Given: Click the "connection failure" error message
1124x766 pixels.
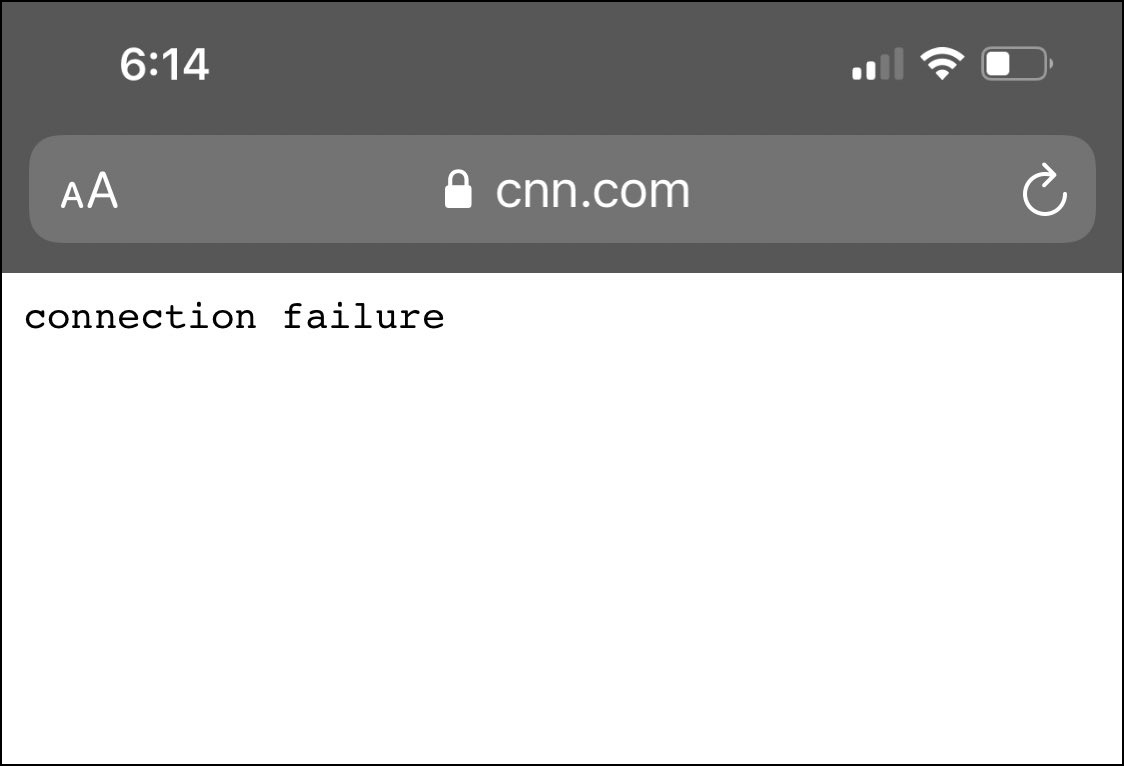Looking at the screenshot, I should pos(234,317).
